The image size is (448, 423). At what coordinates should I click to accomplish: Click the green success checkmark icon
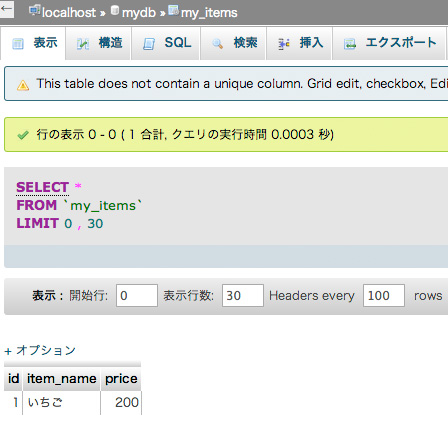coord(23,135)
